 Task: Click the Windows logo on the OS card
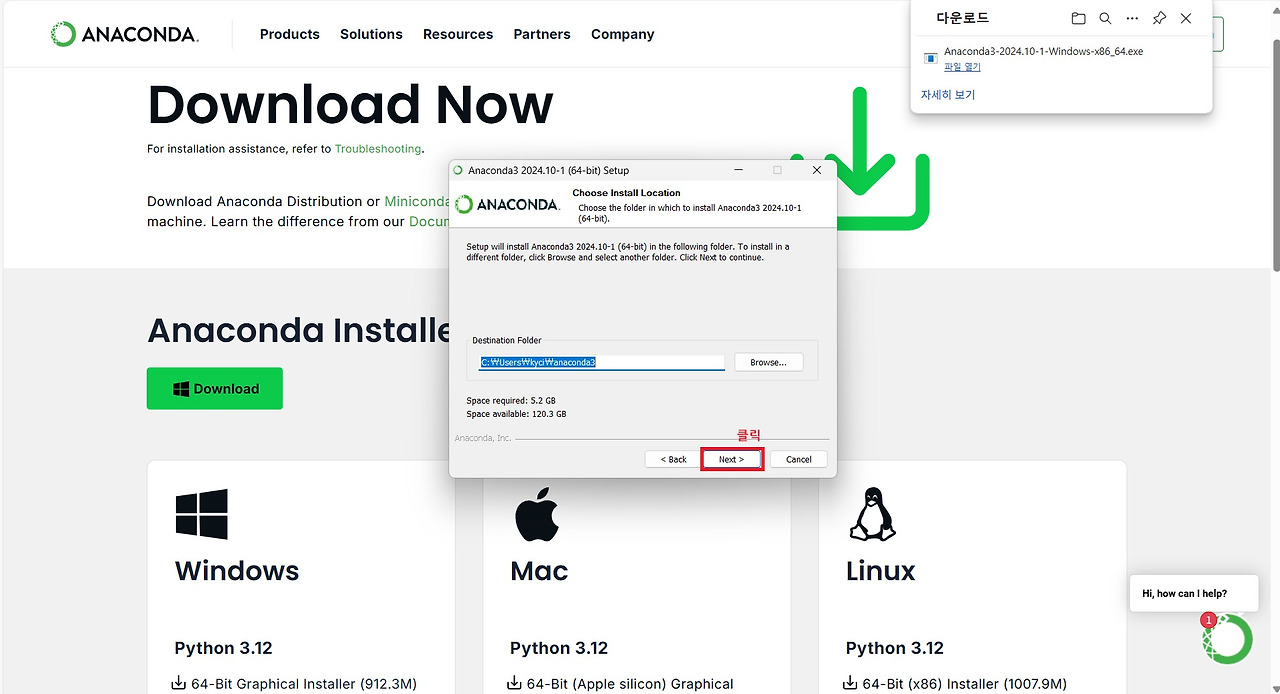202,515
